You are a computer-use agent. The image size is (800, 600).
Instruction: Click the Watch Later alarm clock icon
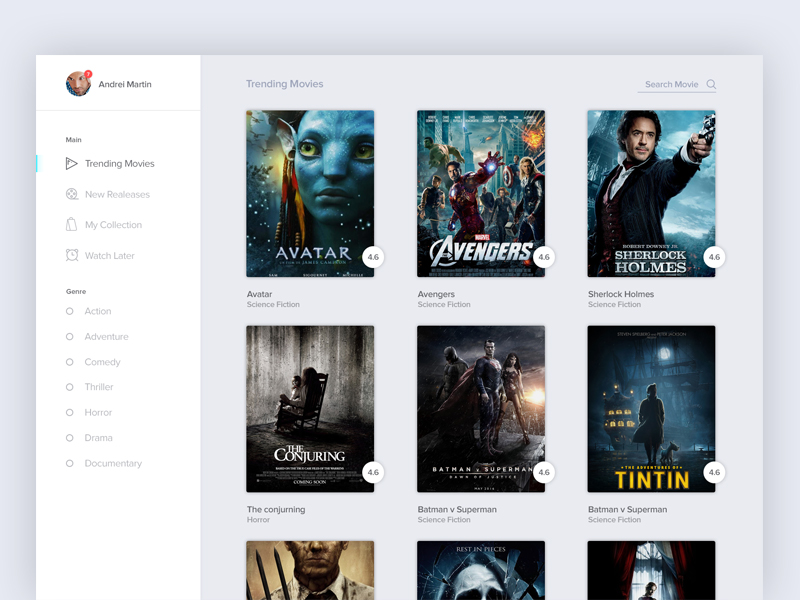pos(71,255)
